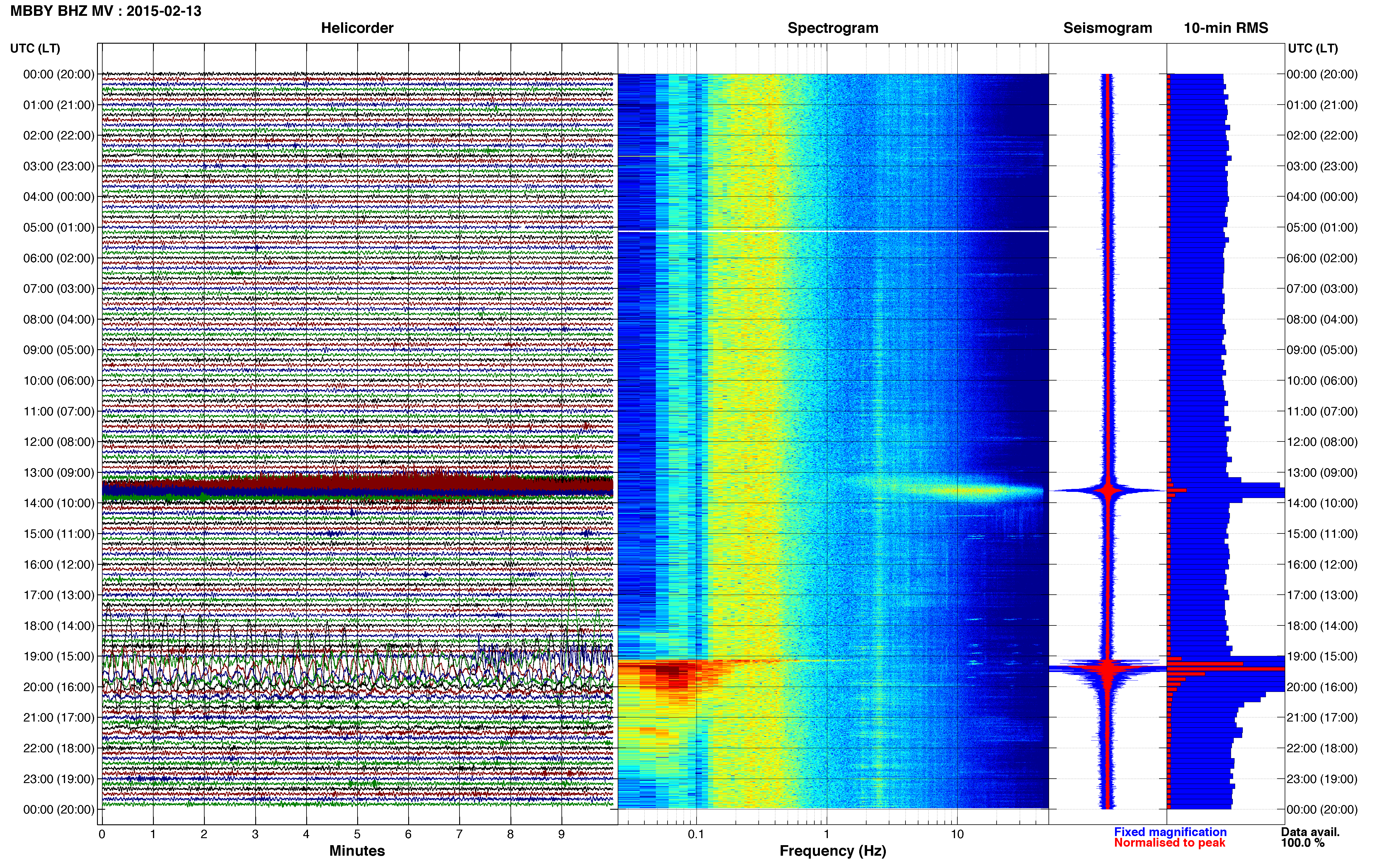Screen dimensions: 1389x868
Task: Click the left '19:00 (15:00)' time label
Action: [x=59, y=656]
